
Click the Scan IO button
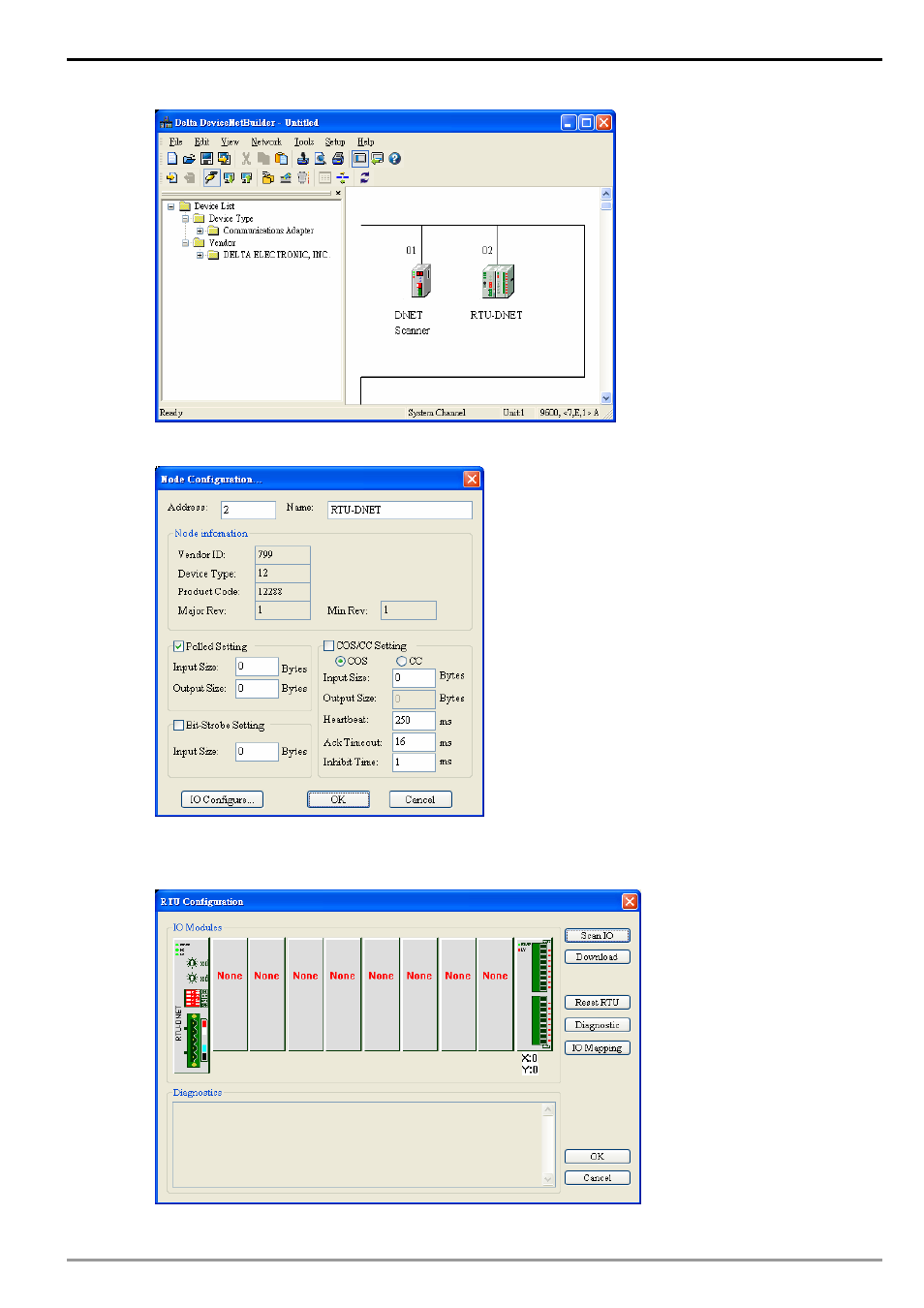tap(598, 935)
